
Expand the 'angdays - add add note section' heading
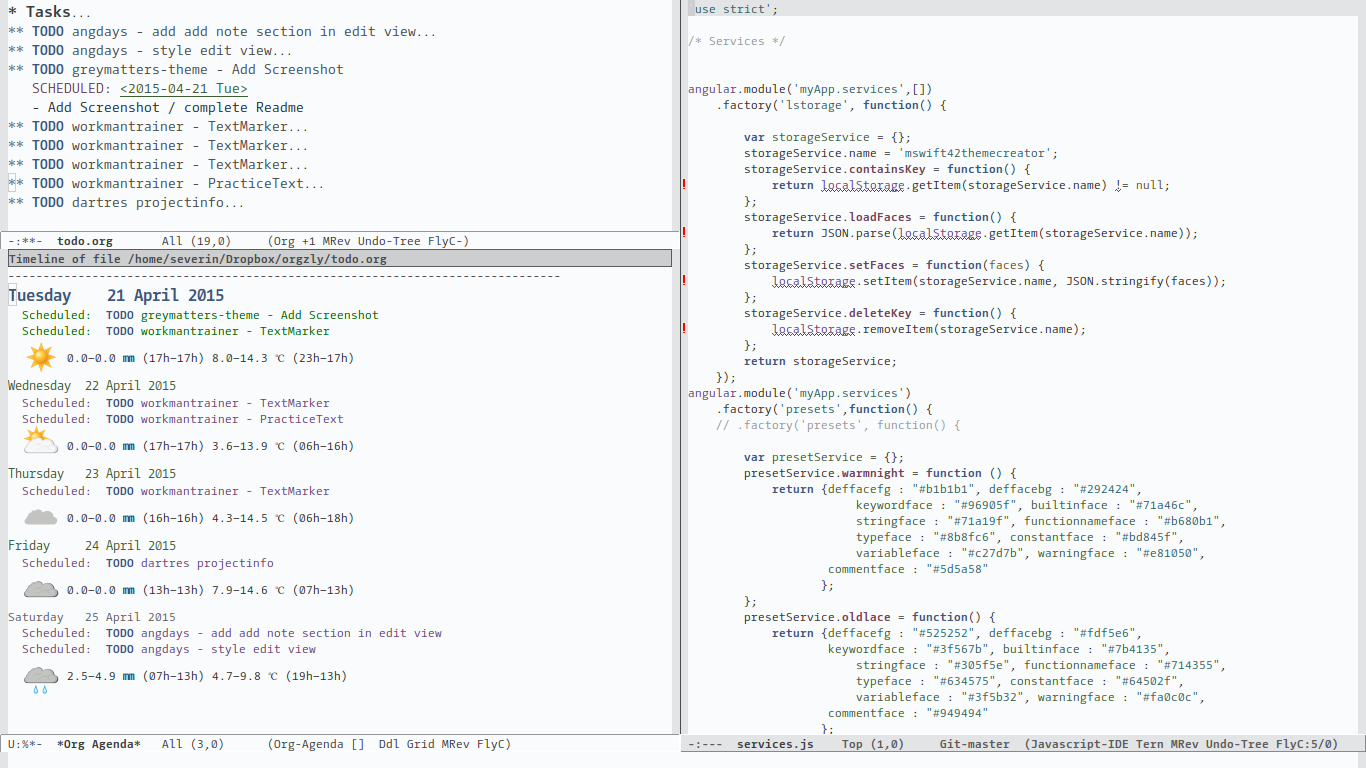222,31
